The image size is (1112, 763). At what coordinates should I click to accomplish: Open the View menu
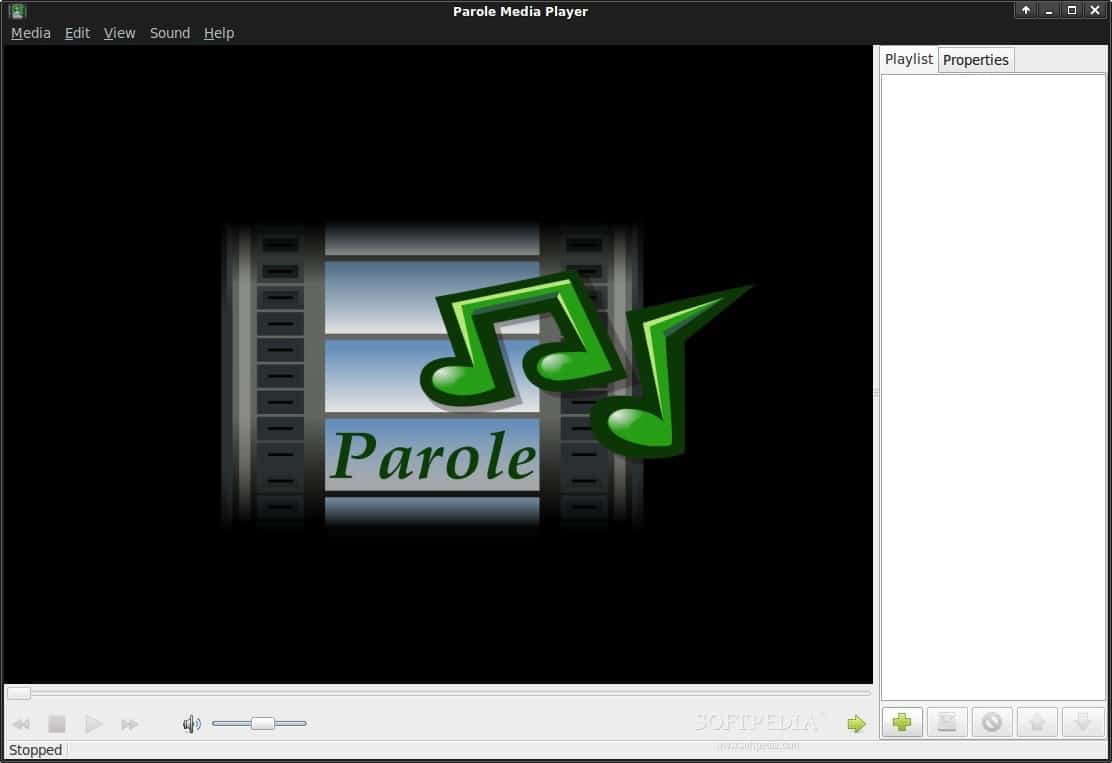119,33
